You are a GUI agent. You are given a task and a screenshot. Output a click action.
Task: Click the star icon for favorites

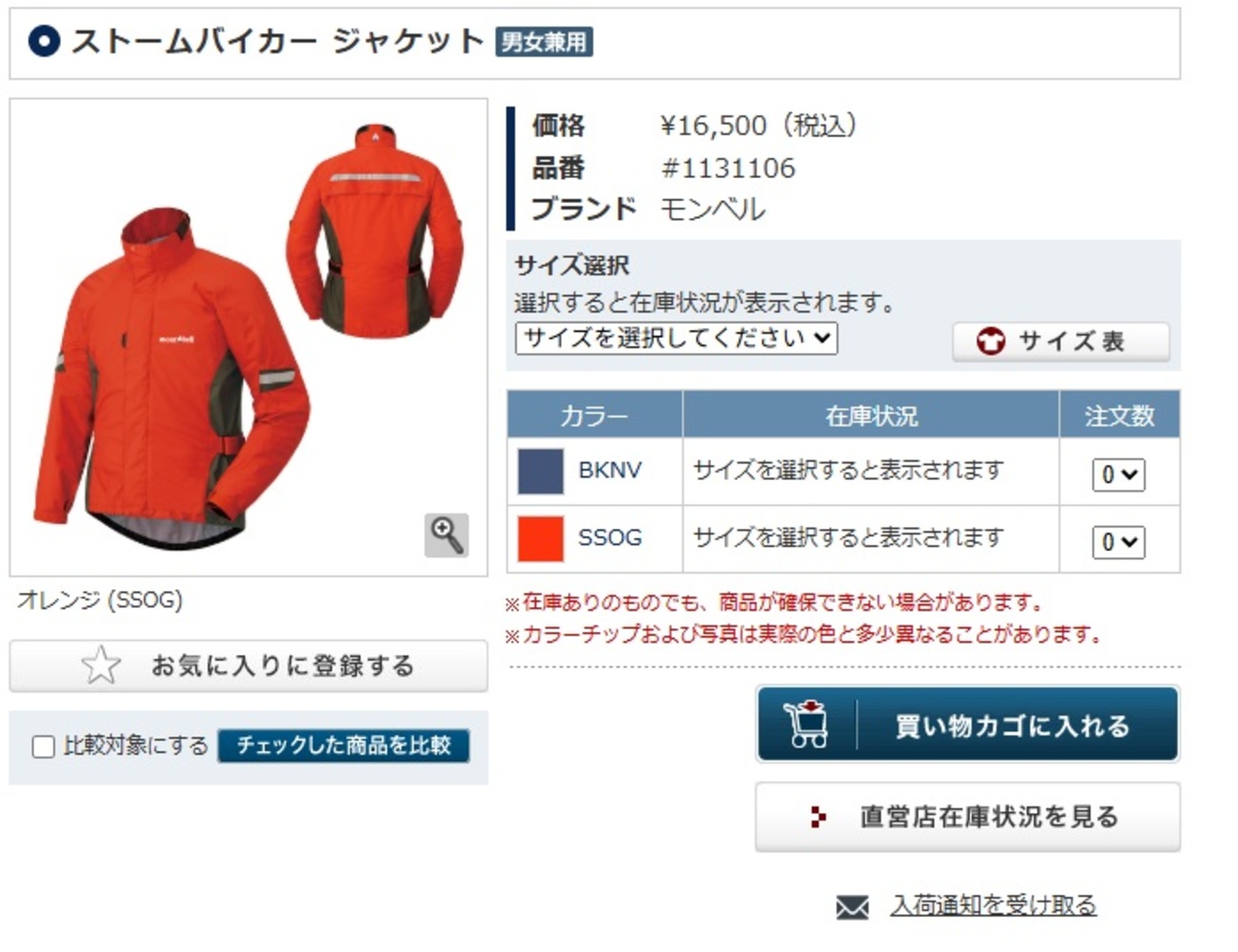[101, 665]
